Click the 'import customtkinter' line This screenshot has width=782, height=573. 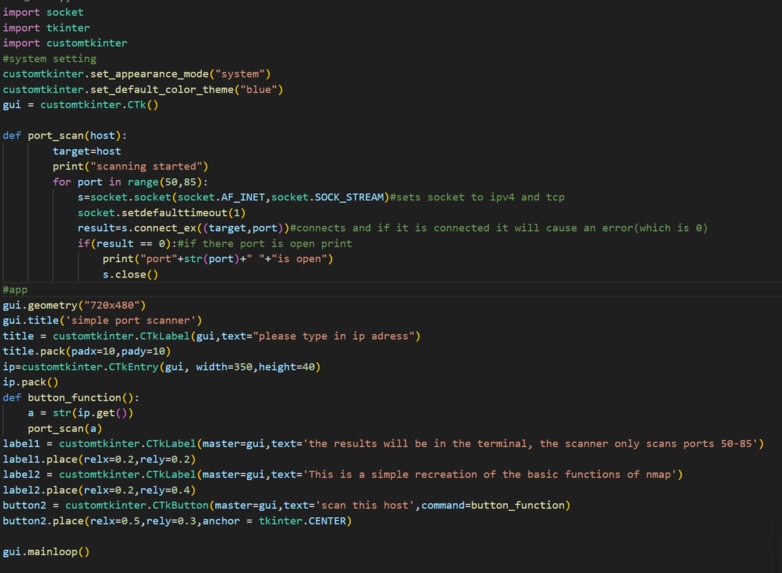click(x=65, y=43)
